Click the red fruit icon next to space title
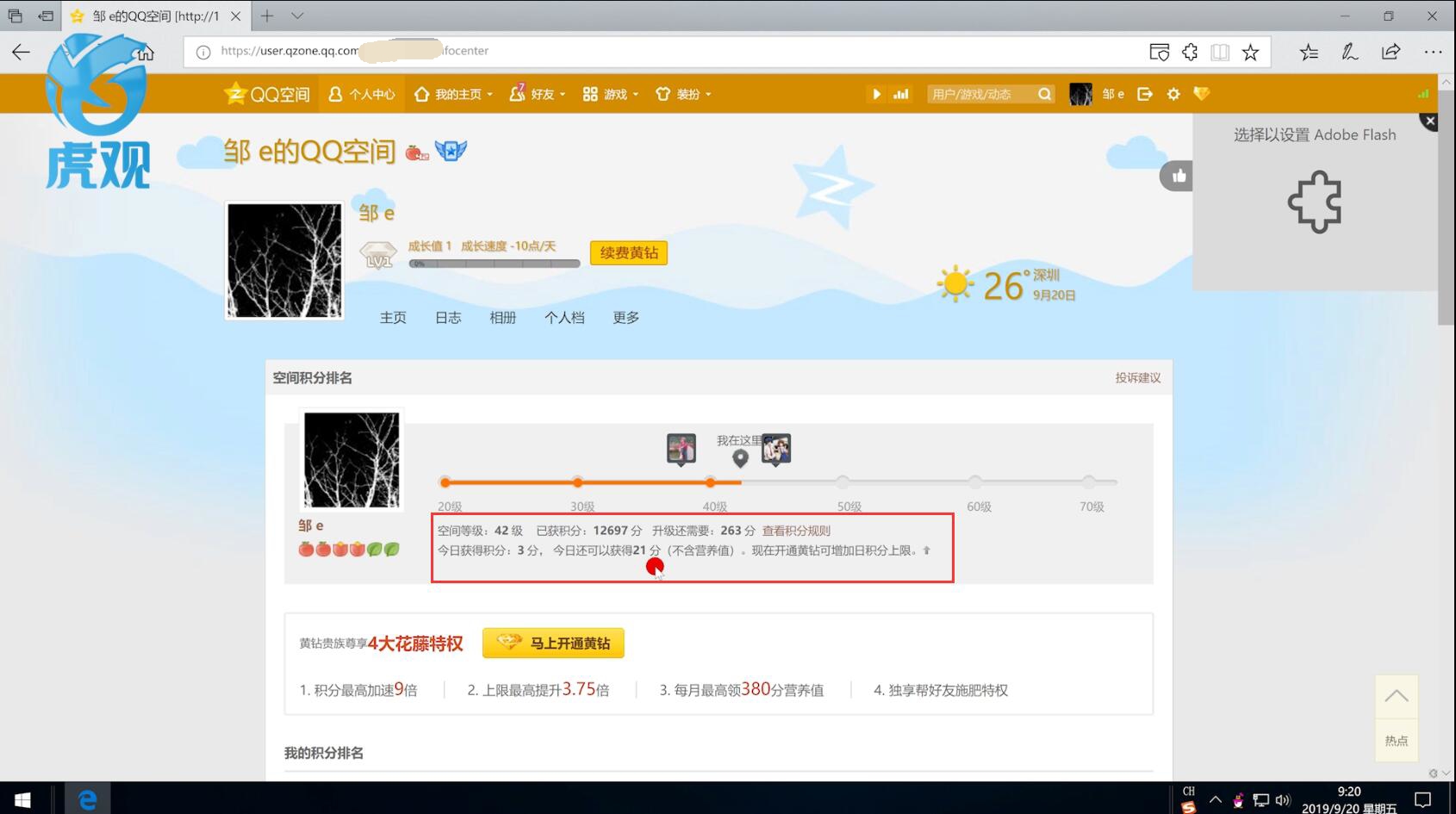1456x814 pixels. tap(417, 153)
